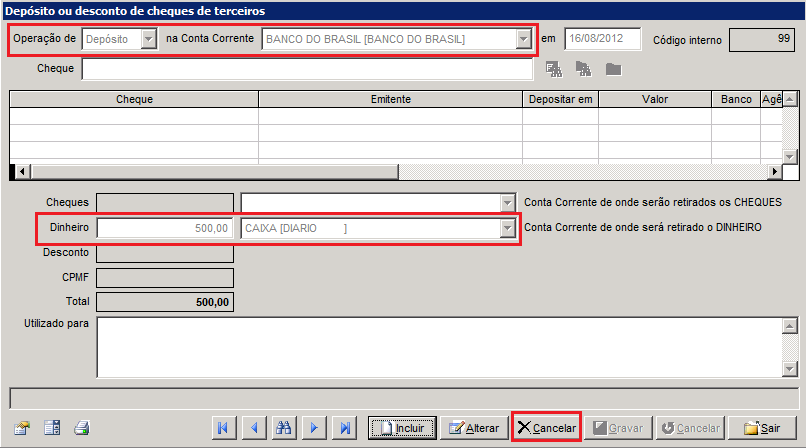This screenshot has height=448, width=806.
Task: Click the Dinheiro amount field showing 500,00
Action: click(165, 228)
